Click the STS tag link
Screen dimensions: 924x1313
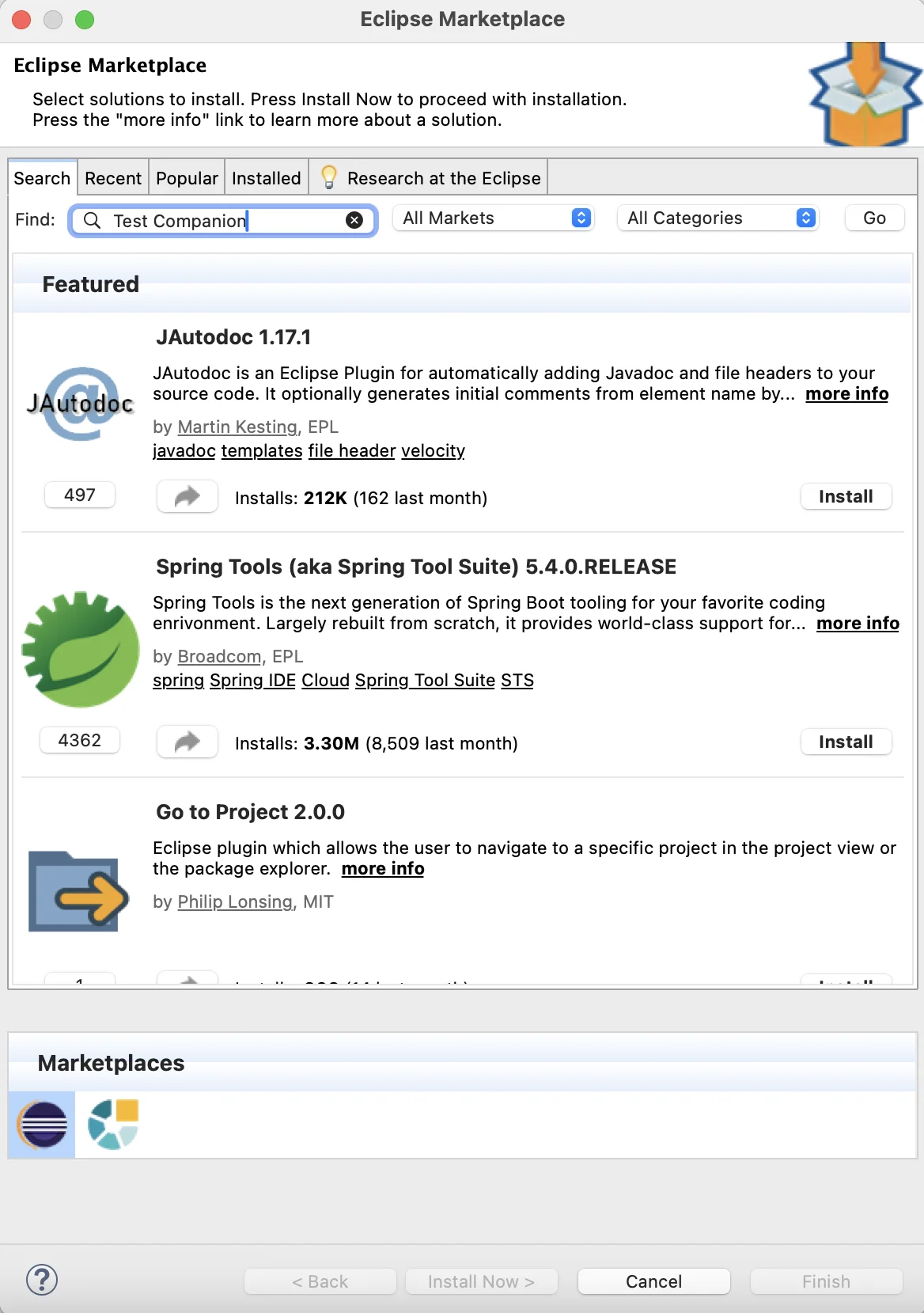517,681
